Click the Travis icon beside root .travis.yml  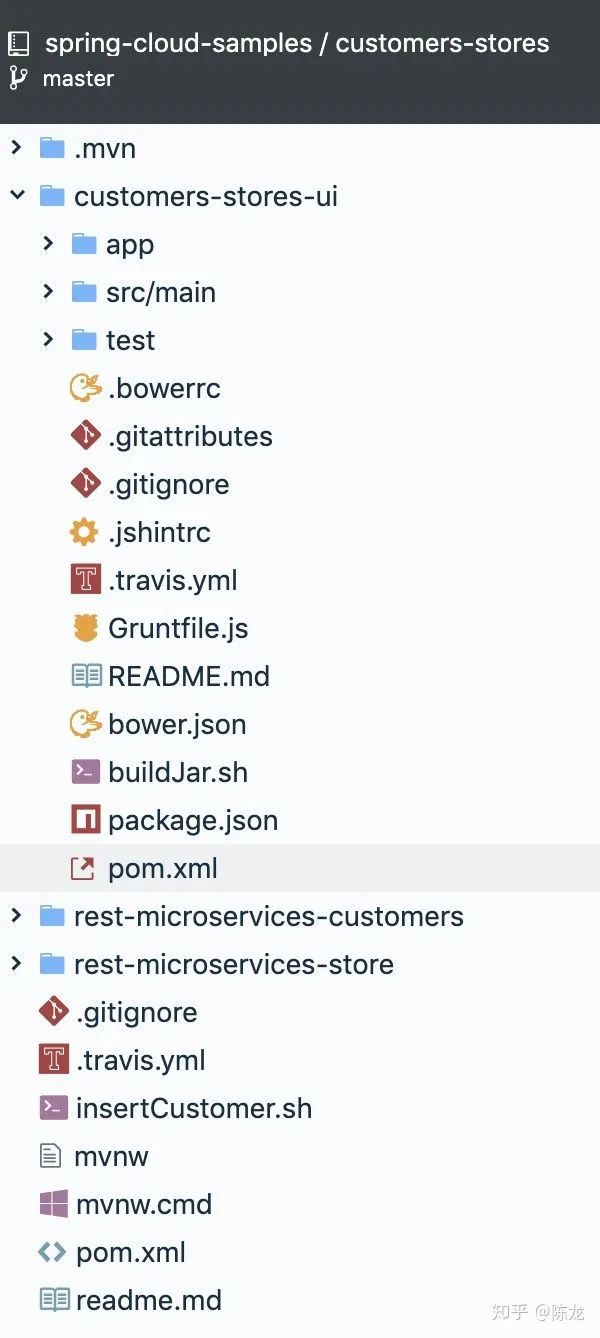click(53, 1060)
